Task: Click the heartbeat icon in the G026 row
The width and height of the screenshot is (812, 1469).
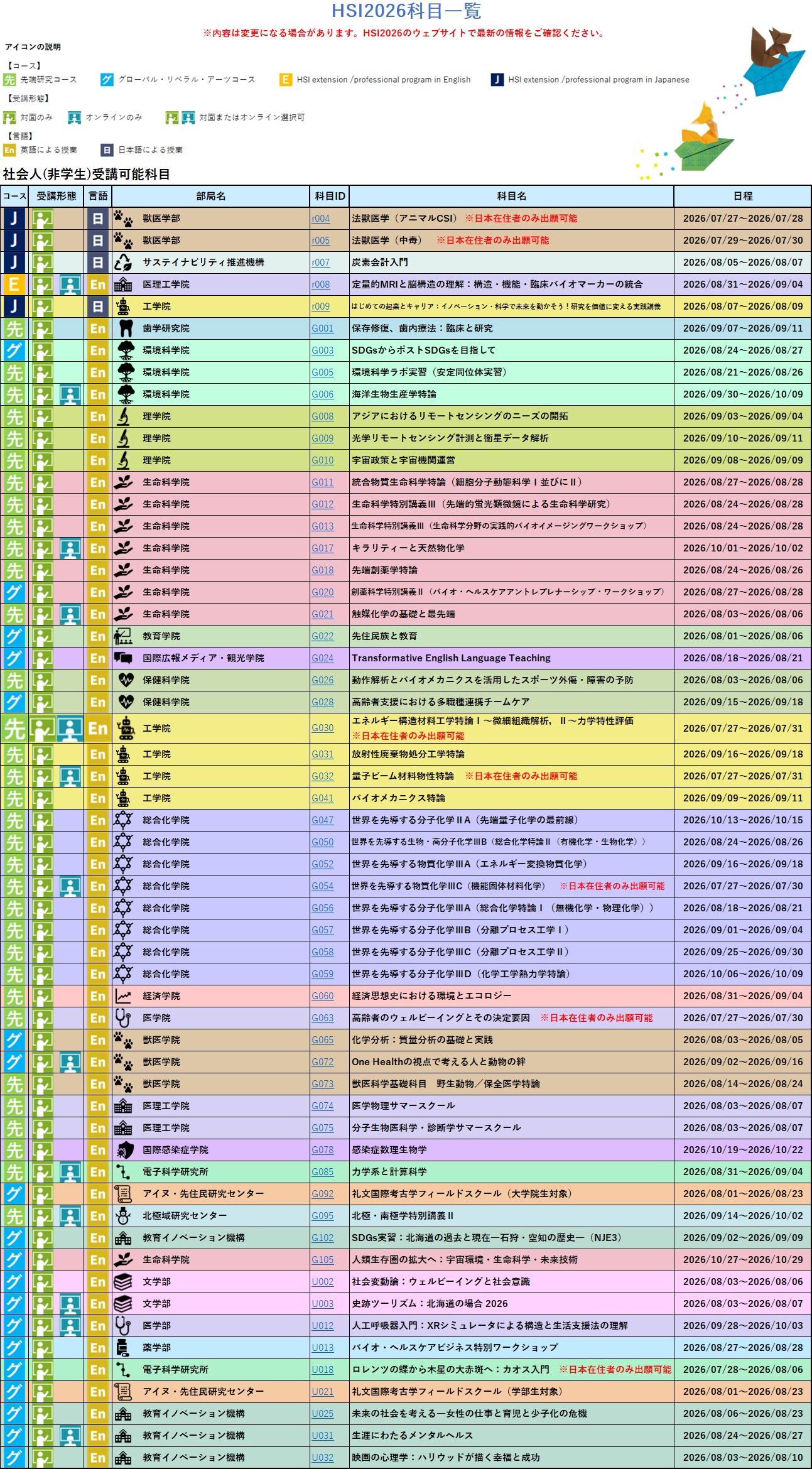Action: [126, 680]
